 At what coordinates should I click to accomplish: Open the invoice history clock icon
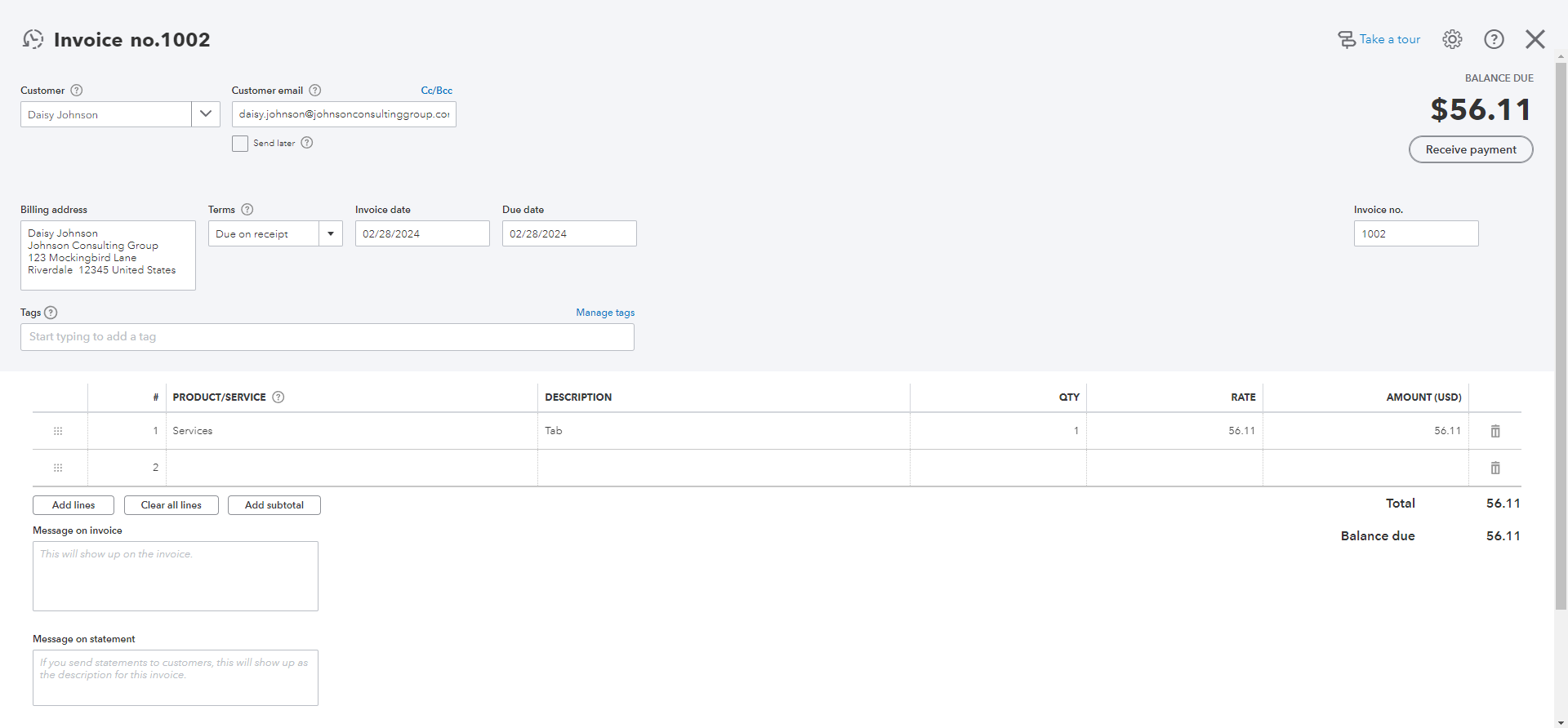point(33,39)
